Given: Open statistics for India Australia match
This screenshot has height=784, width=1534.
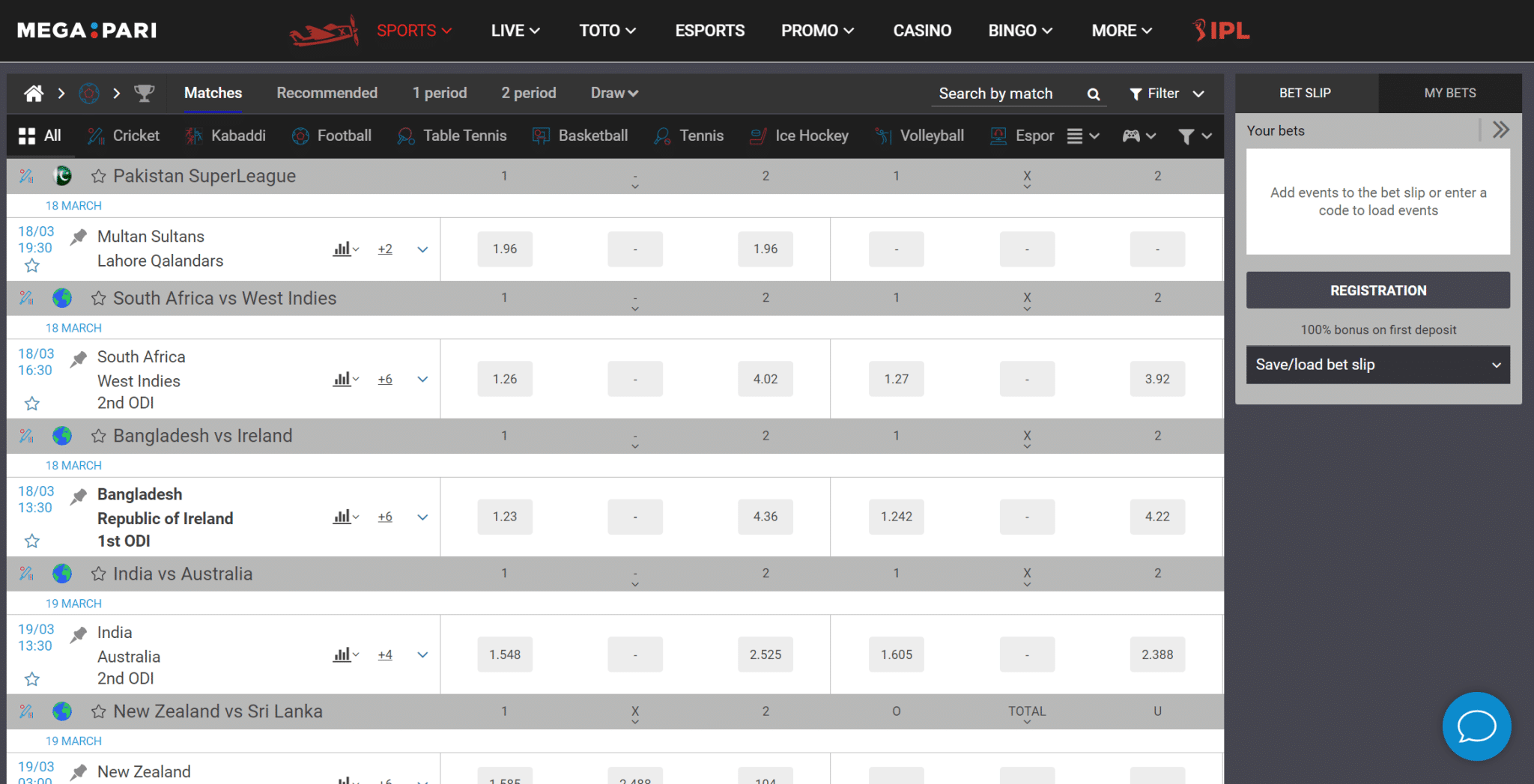Looking at the screenshot, I should tap(345, 654).
